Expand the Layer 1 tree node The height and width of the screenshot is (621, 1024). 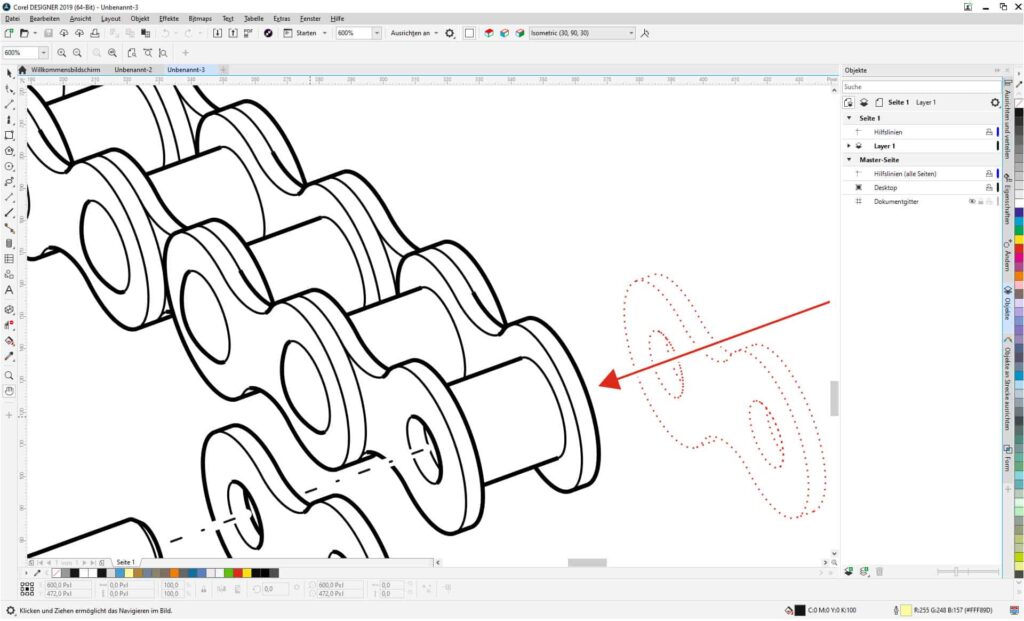pos(849,146)
